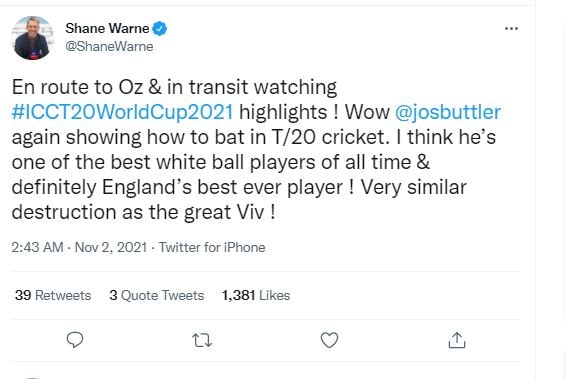Click the blue verified badge
Viewport: 566px width, 379px height.
(x=160, y=29)
